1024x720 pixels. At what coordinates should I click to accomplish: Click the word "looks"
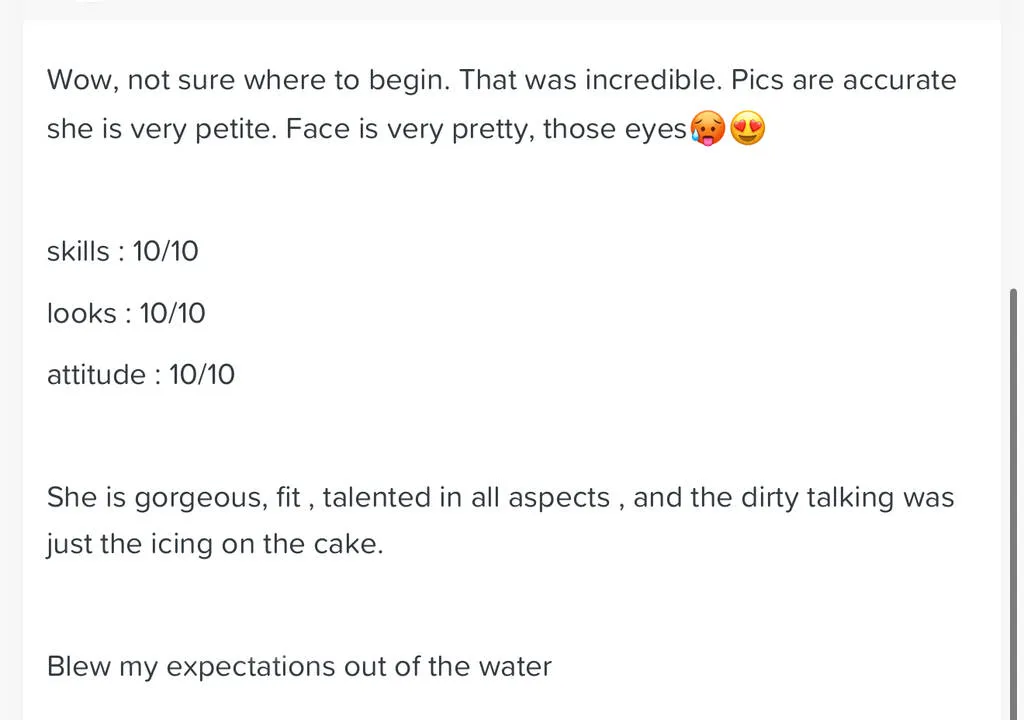[x=81, y=313]
